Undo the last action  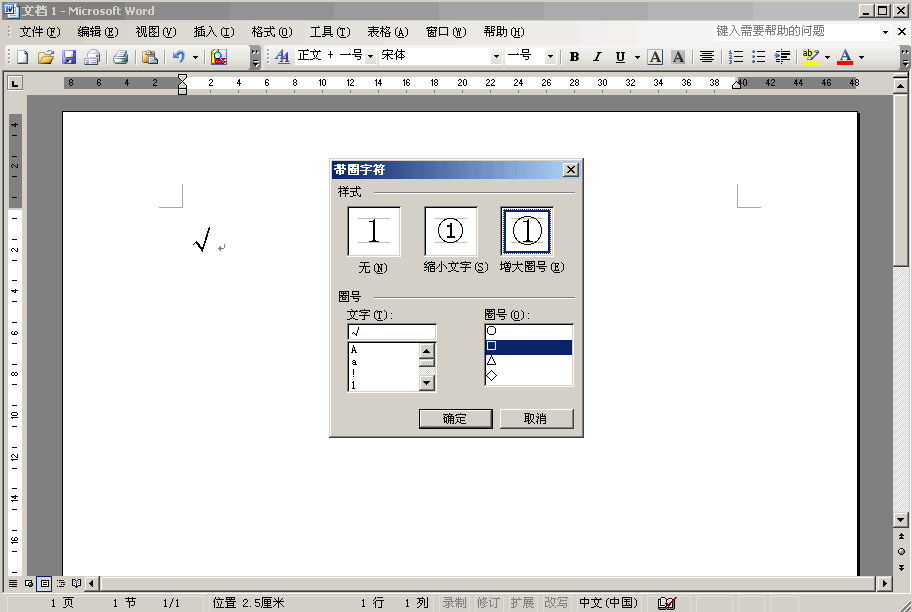click(179, 57)
